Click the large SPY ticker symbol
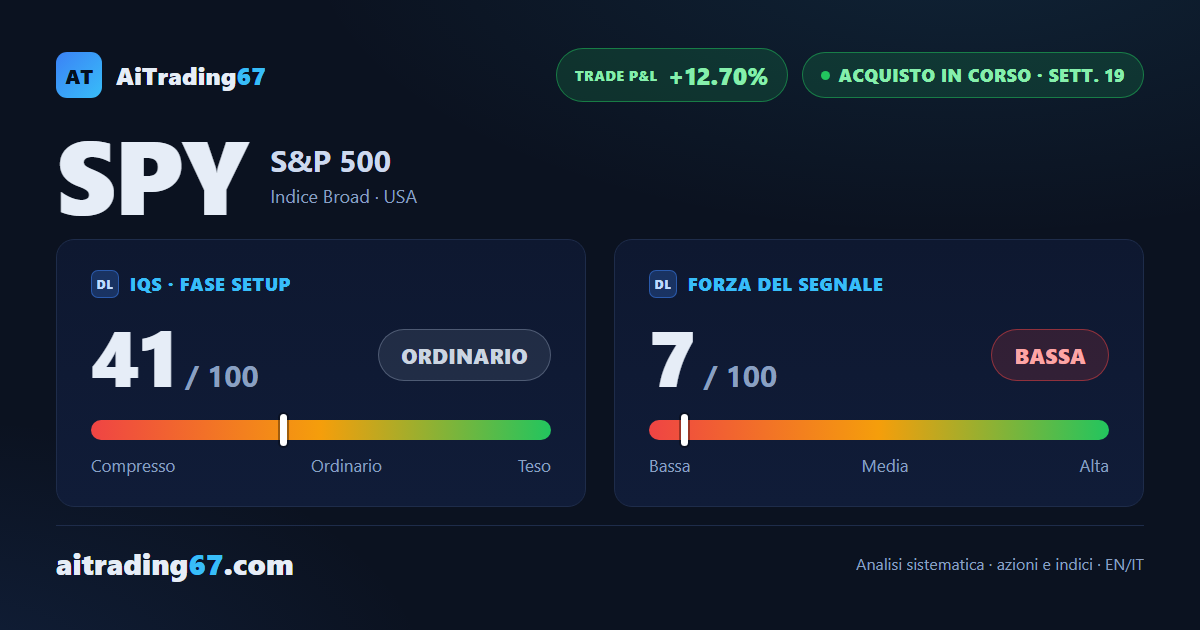Image resolution: width=1200 pixels, height=630 pixels. 152,180
